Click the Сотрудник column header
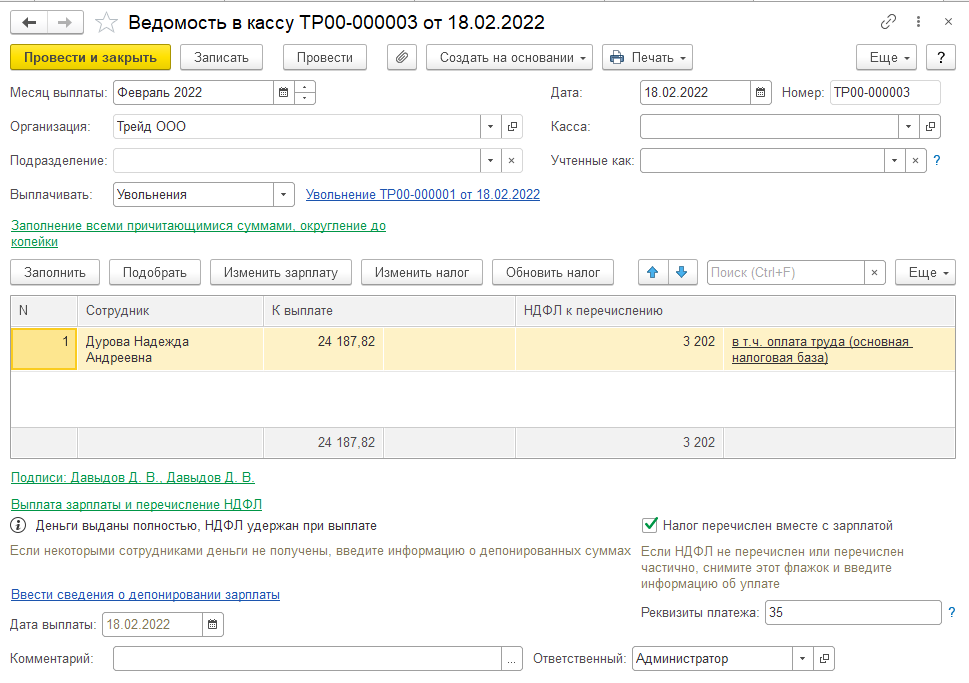The image size is (969, 683). tap(171, 311)
